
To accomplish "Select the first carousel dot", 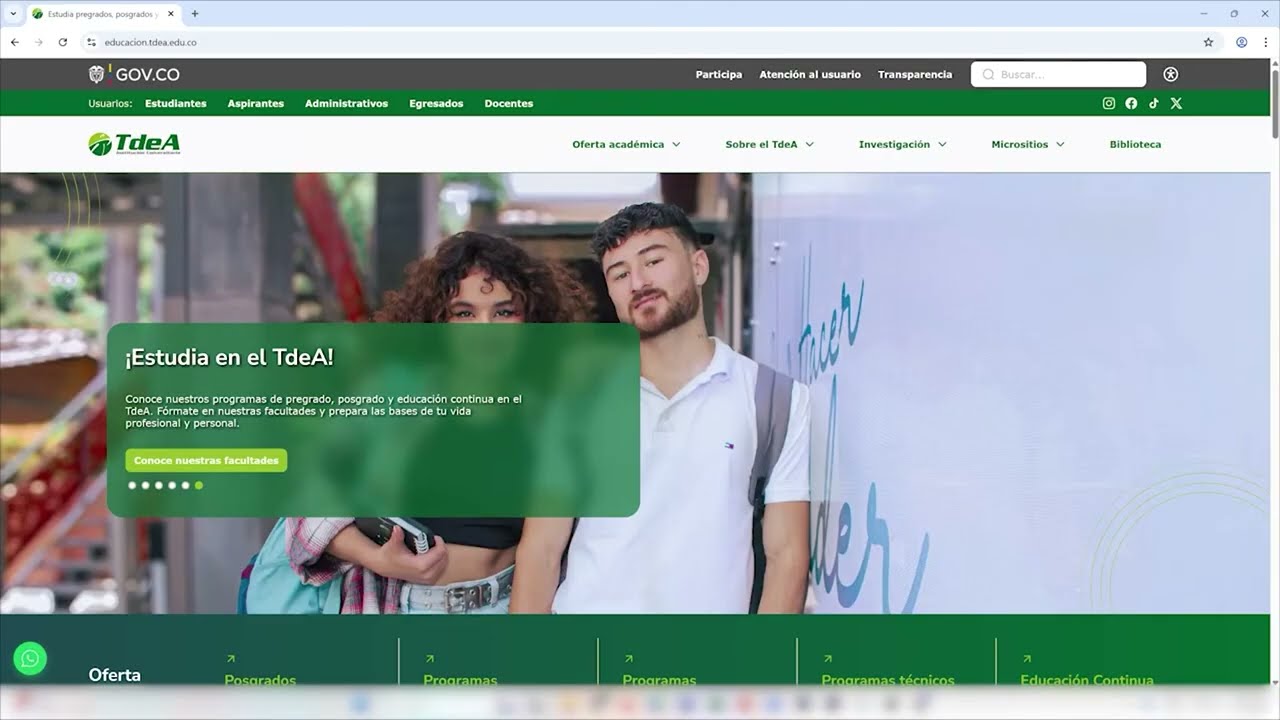I will click(132, 485).
